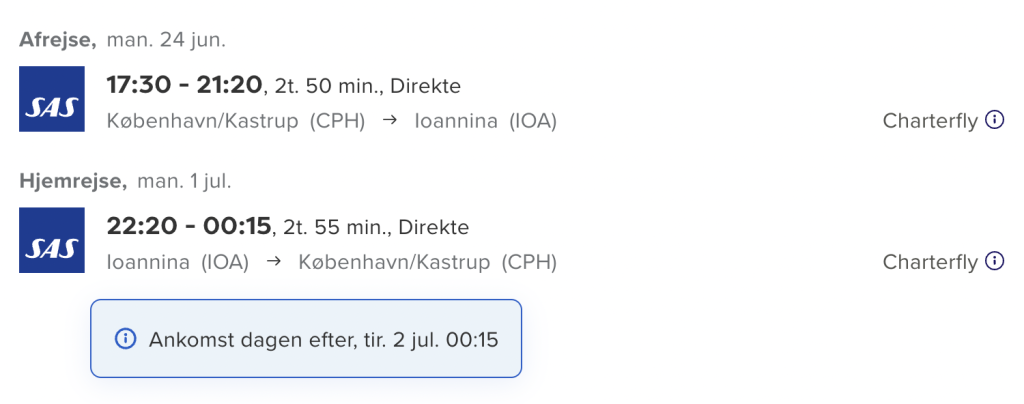
Task: Click the Ioannina (IOA) arrival airport on the outbound flight
Action: click(x=485, y=121)
